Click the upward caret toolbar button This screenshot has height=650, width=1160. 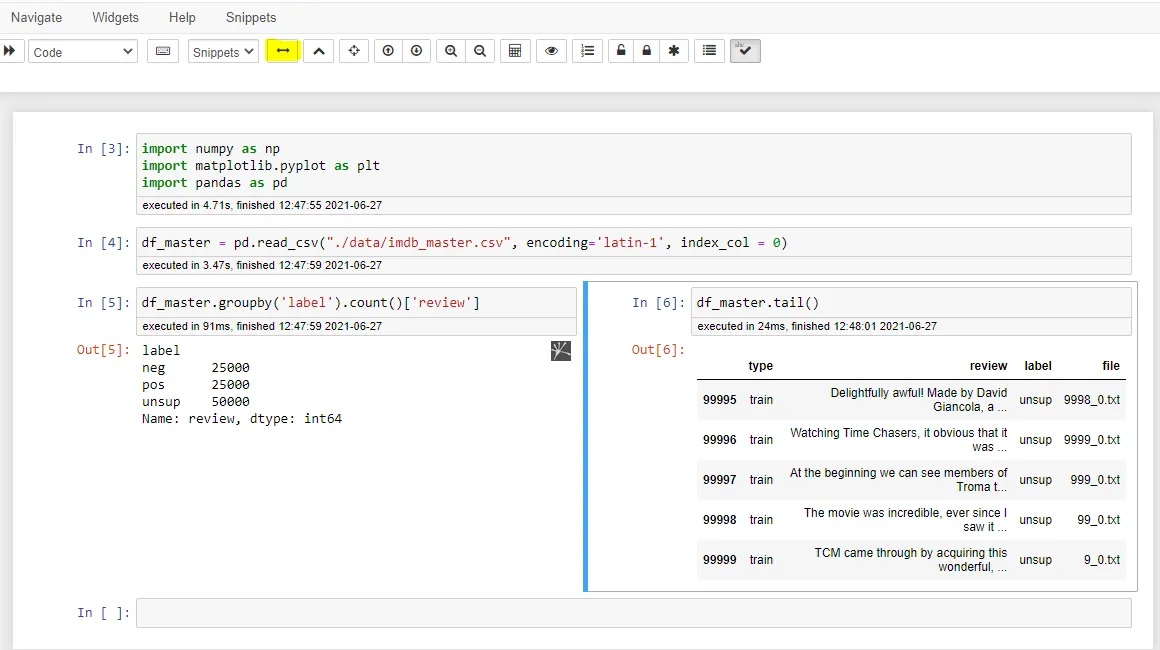click(x=318, y=51)
